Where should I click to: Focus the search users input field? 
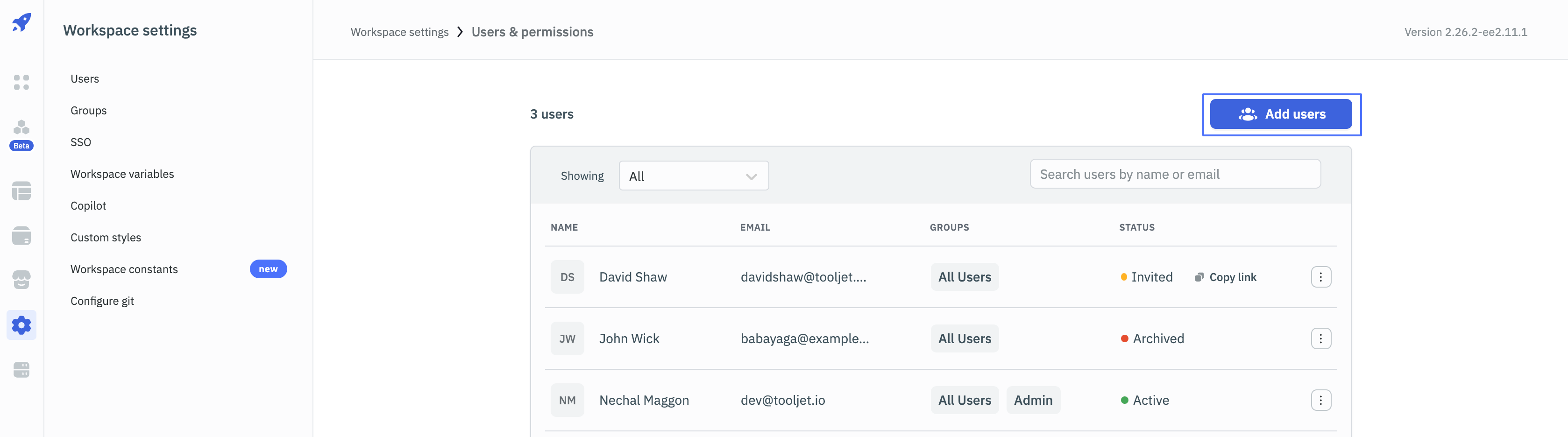click(x=1175, y=174)
